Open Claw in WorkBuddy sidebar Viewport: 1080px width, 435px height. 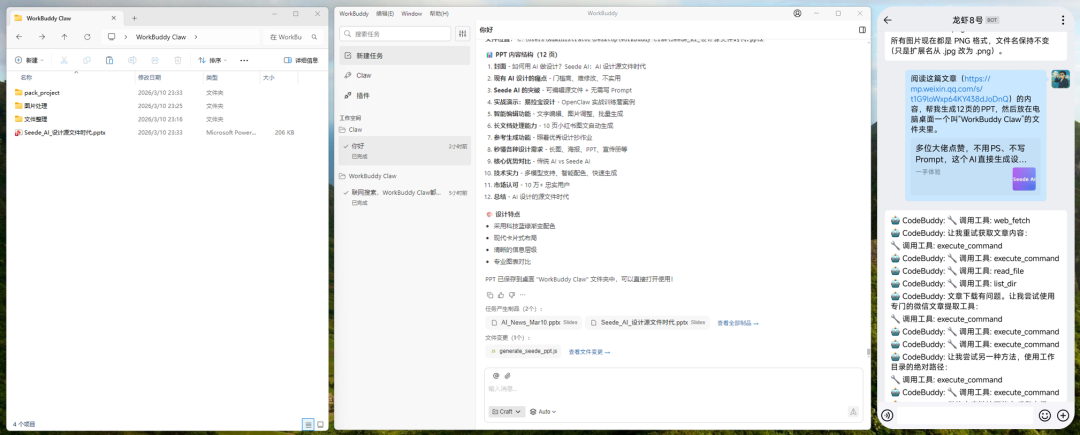[x=404, y=75]
